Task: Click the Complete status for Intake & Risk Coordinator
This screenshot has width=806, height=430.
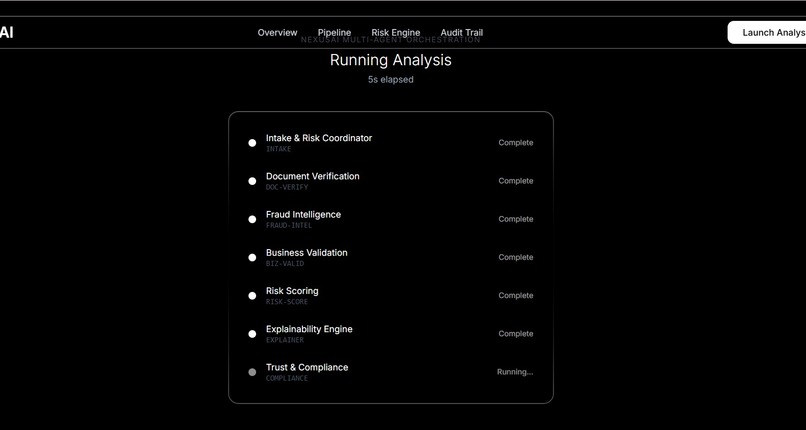Action: point(516,143)
